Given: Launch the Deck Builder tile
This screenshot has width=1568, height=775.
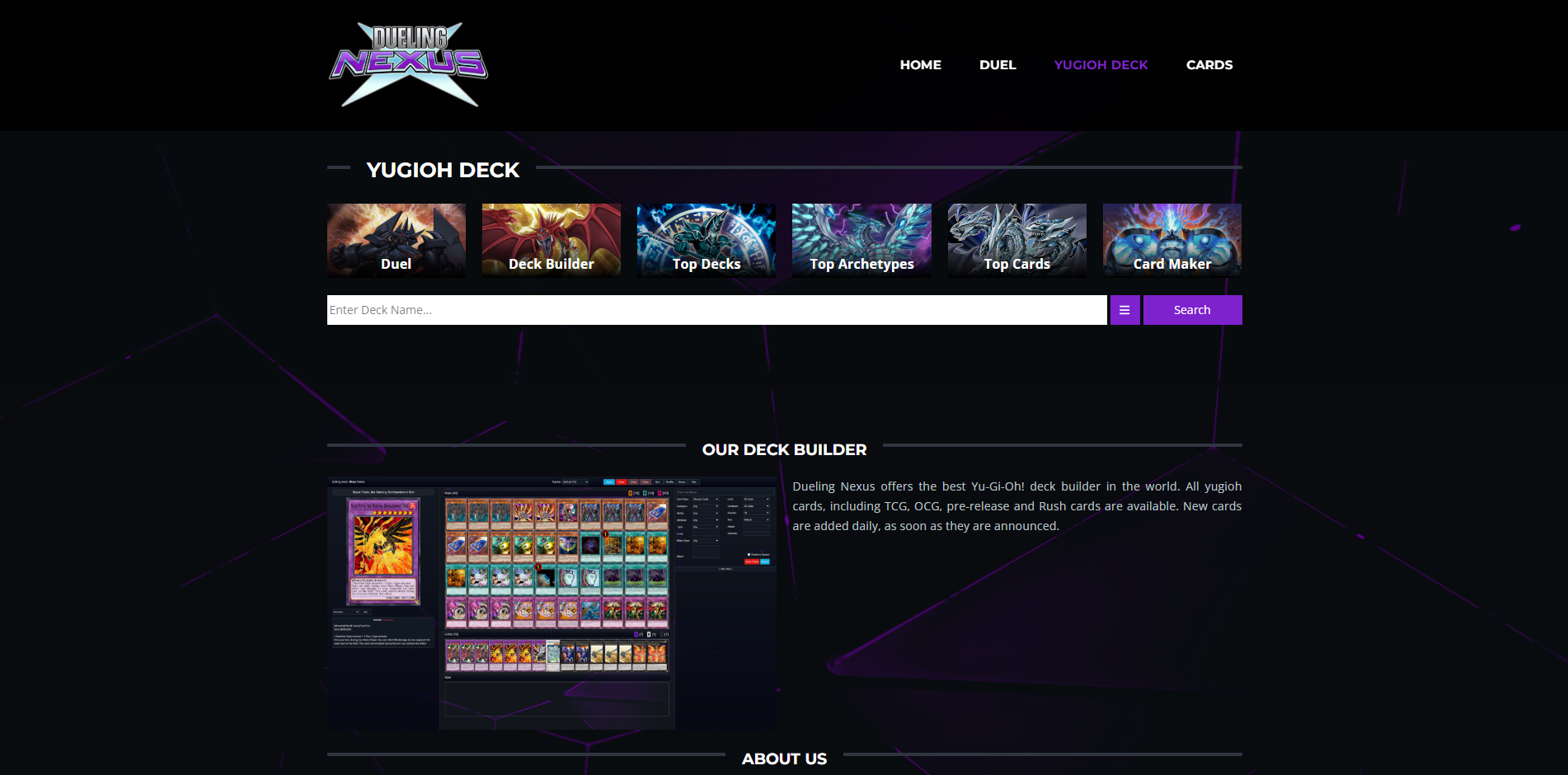Looking at the screenshot, I should pyautogui.click(x=552, y=240).
